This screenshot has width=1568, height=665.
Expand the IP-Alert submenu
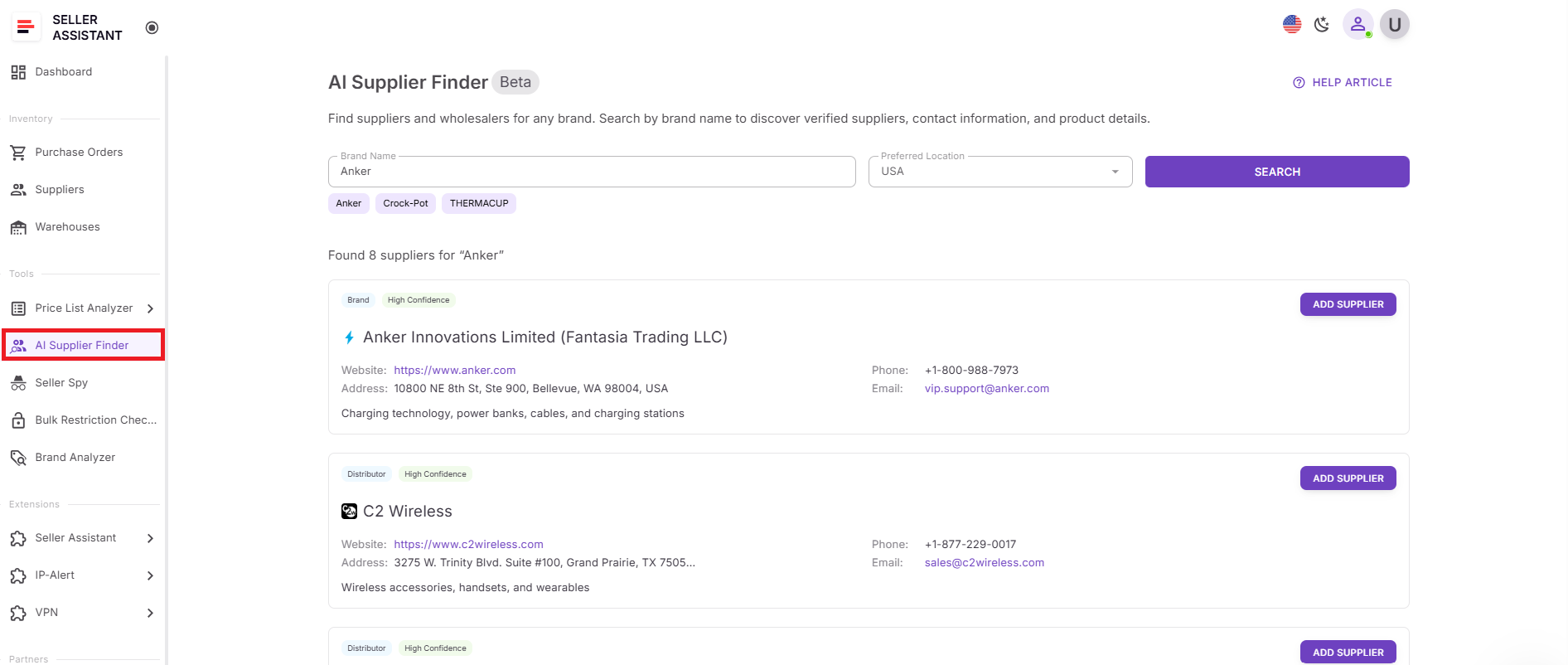[150, 575]
